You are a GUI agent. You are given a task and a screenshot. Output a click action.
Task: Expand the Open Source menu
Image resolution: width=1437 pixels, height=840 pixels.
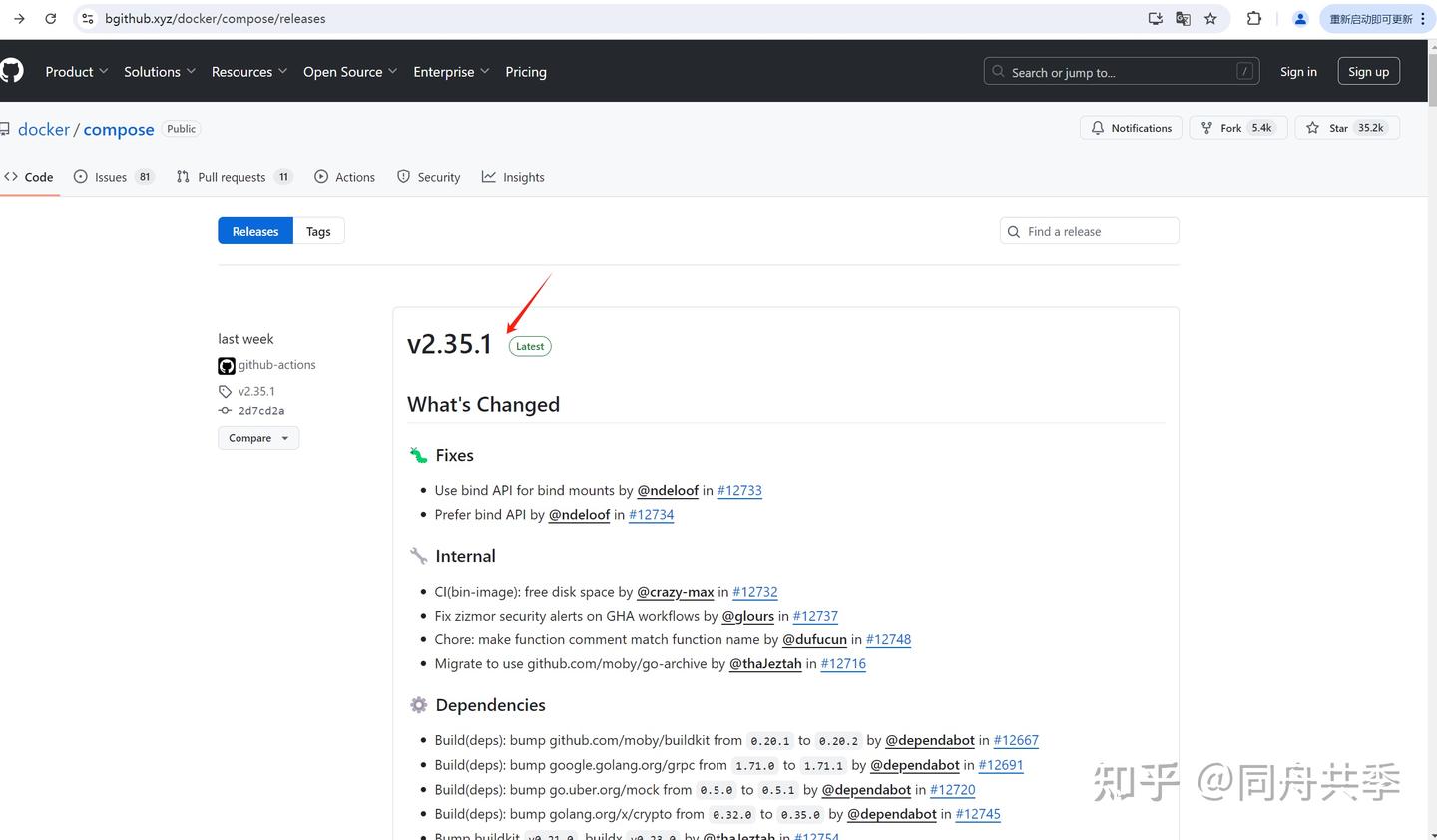click(x=342, y=71)
